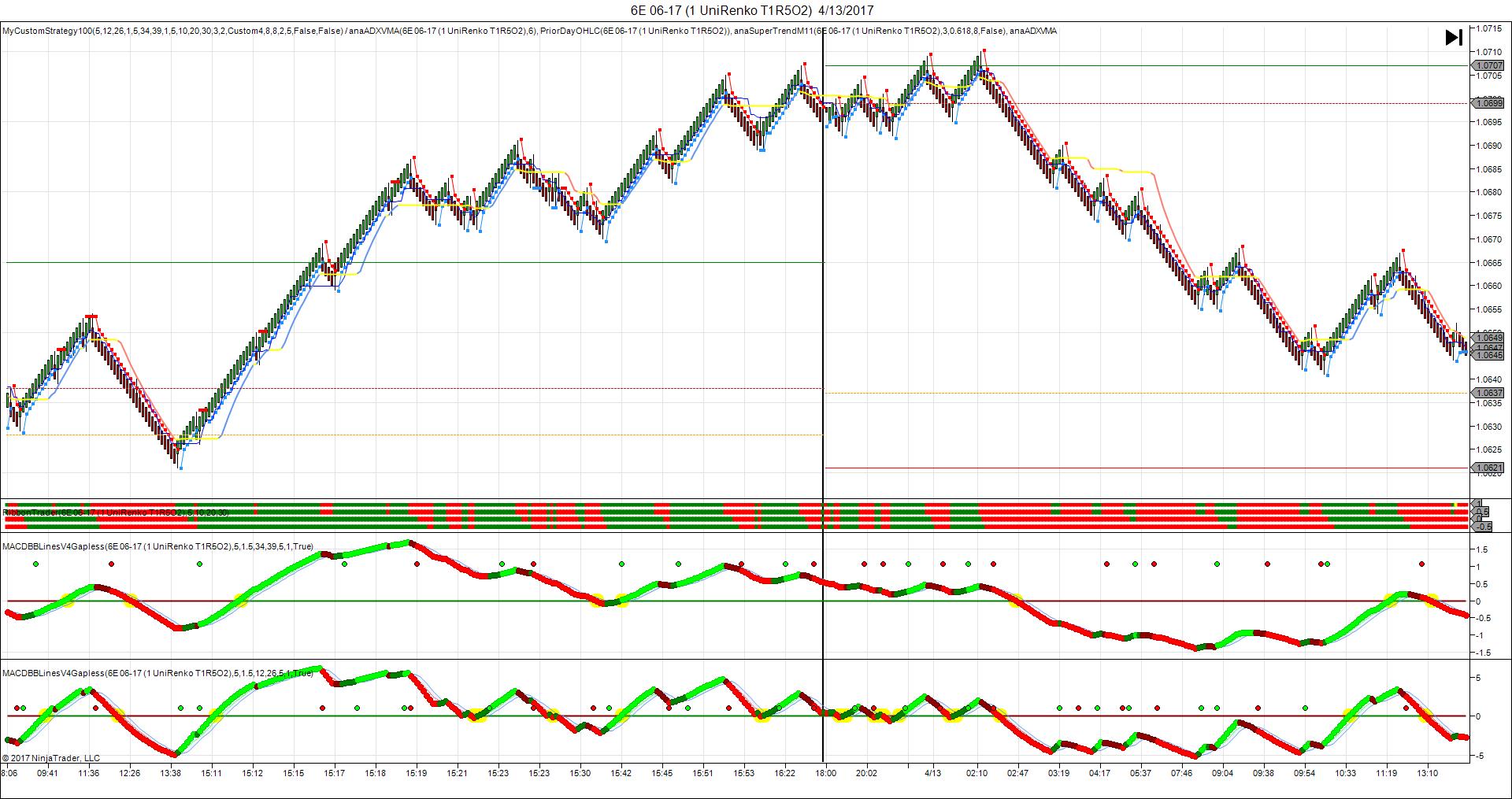Select the MACDBBLinesV4Gapless 12,26 panel label

[x=157, y=673]
